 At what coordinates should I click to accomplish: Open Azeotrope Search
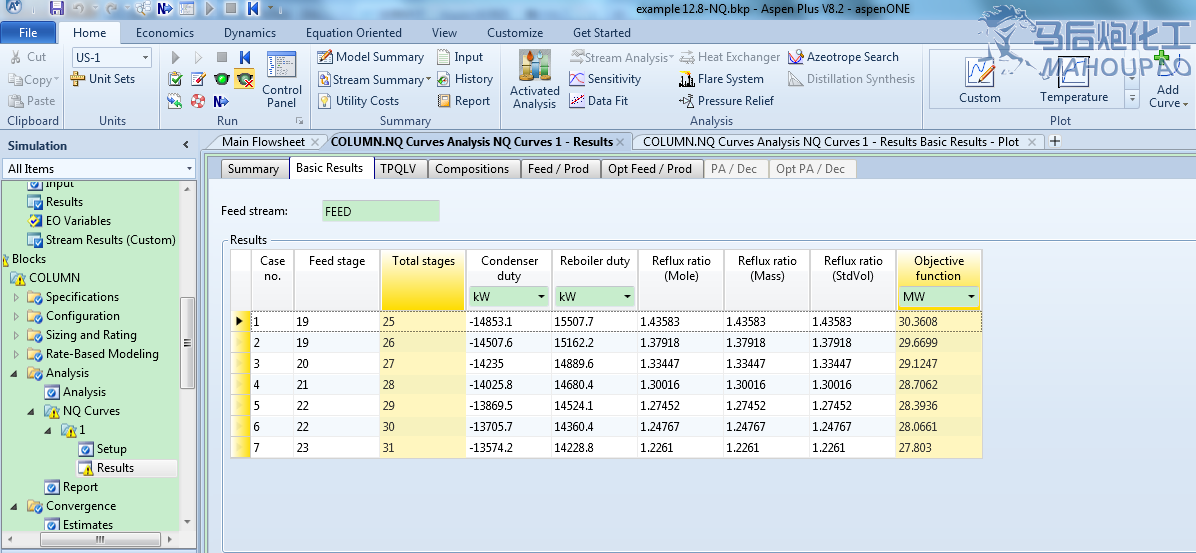(843, 57)
